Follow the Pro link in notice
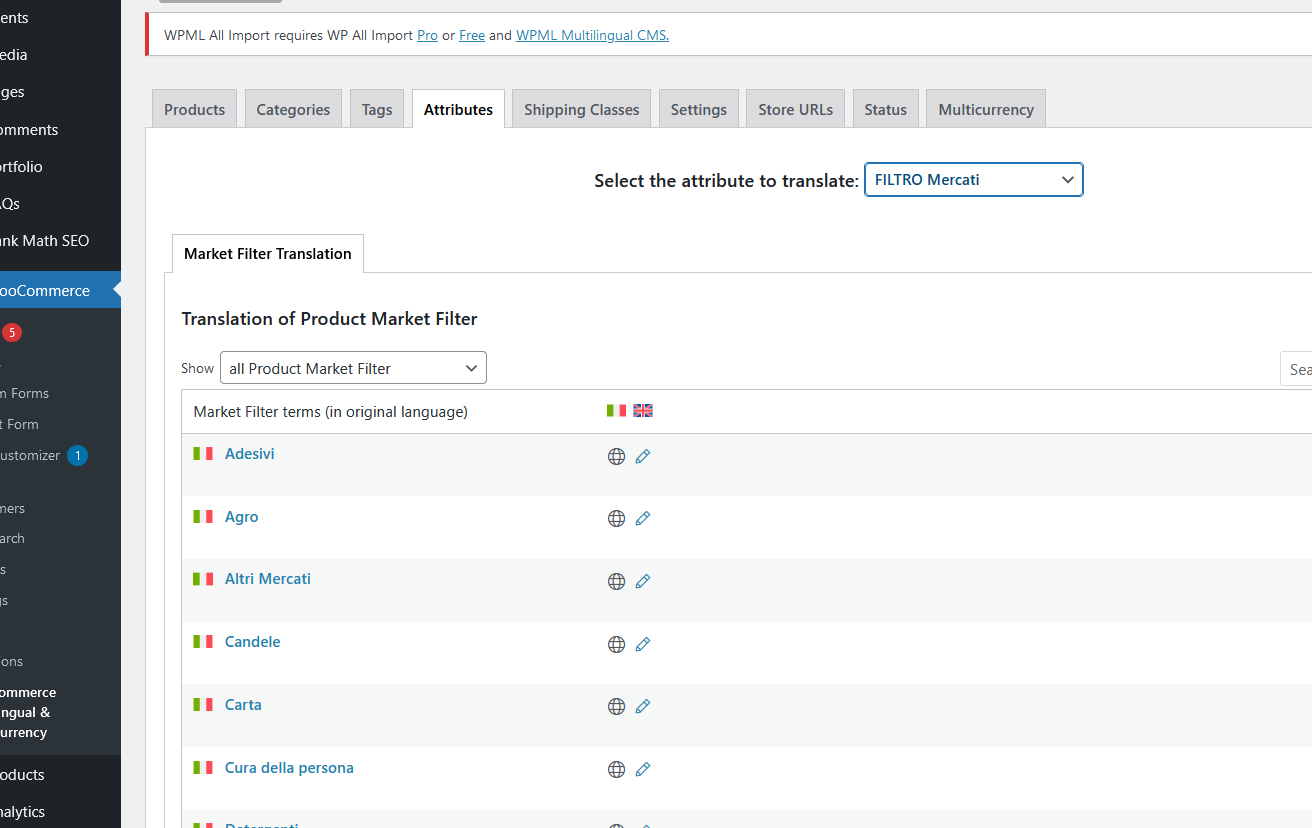1312x828 pixels. point(427,35)
